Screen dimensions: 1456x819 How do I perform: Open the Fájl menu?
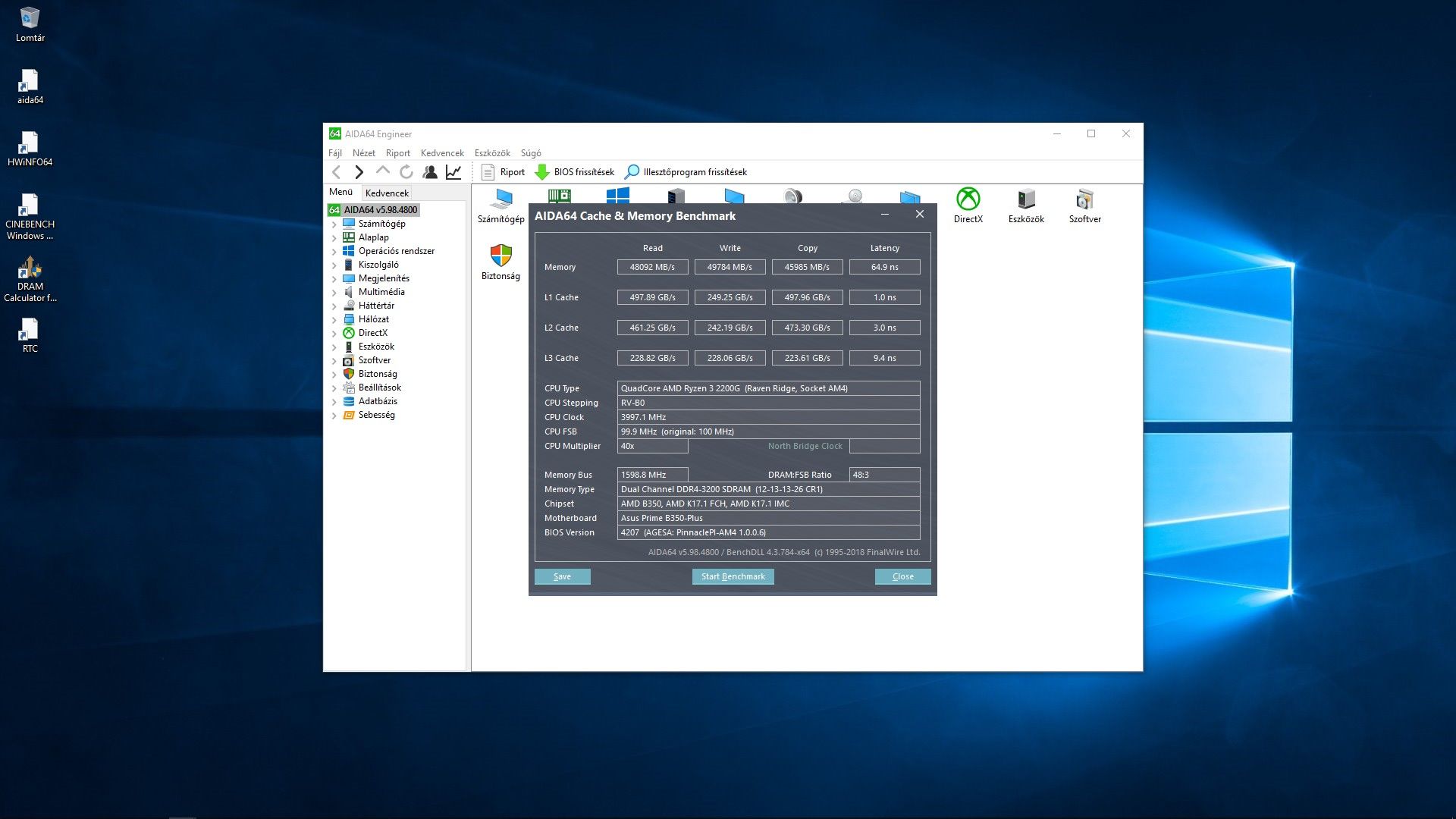coord(335,153)
